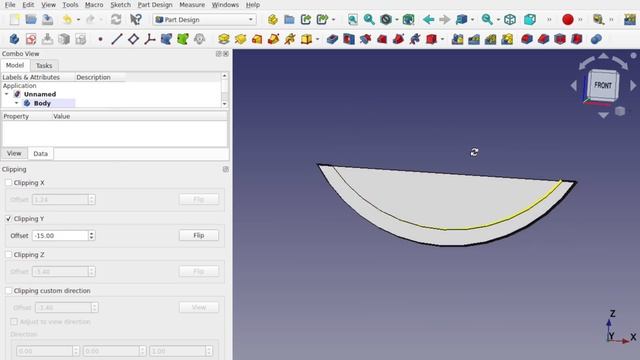Select the Fillet tool
640x360 pixels.
(x=527, y=39)
